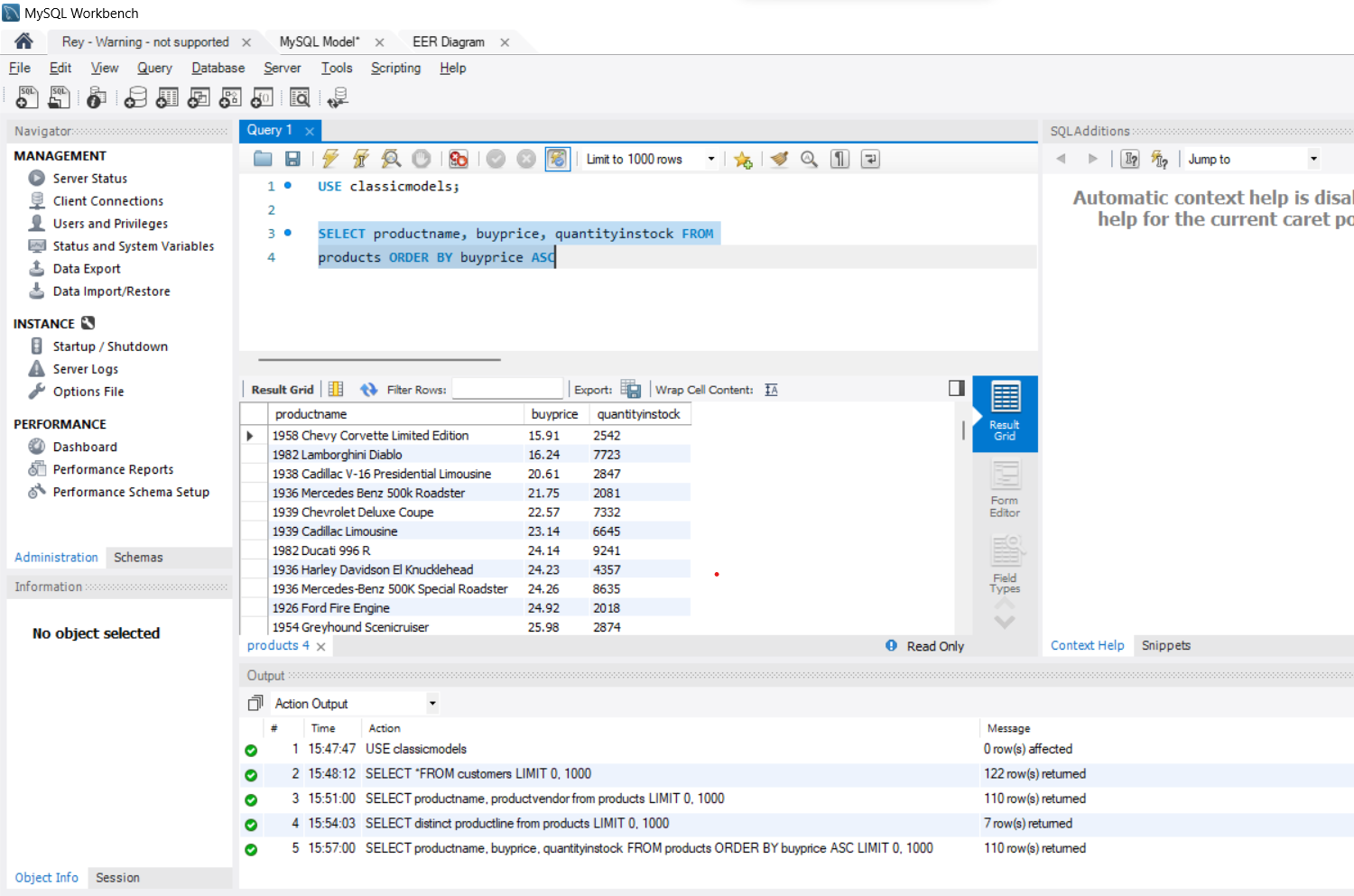Switch to the MySQL Model tab

320,42
